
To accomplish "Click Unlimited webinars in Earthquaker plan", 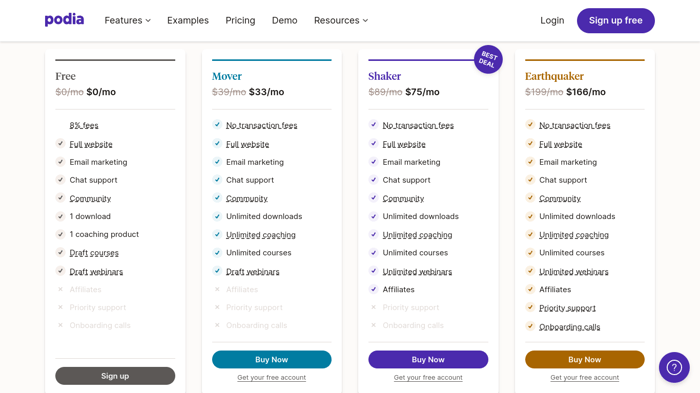I will (574, 272).
